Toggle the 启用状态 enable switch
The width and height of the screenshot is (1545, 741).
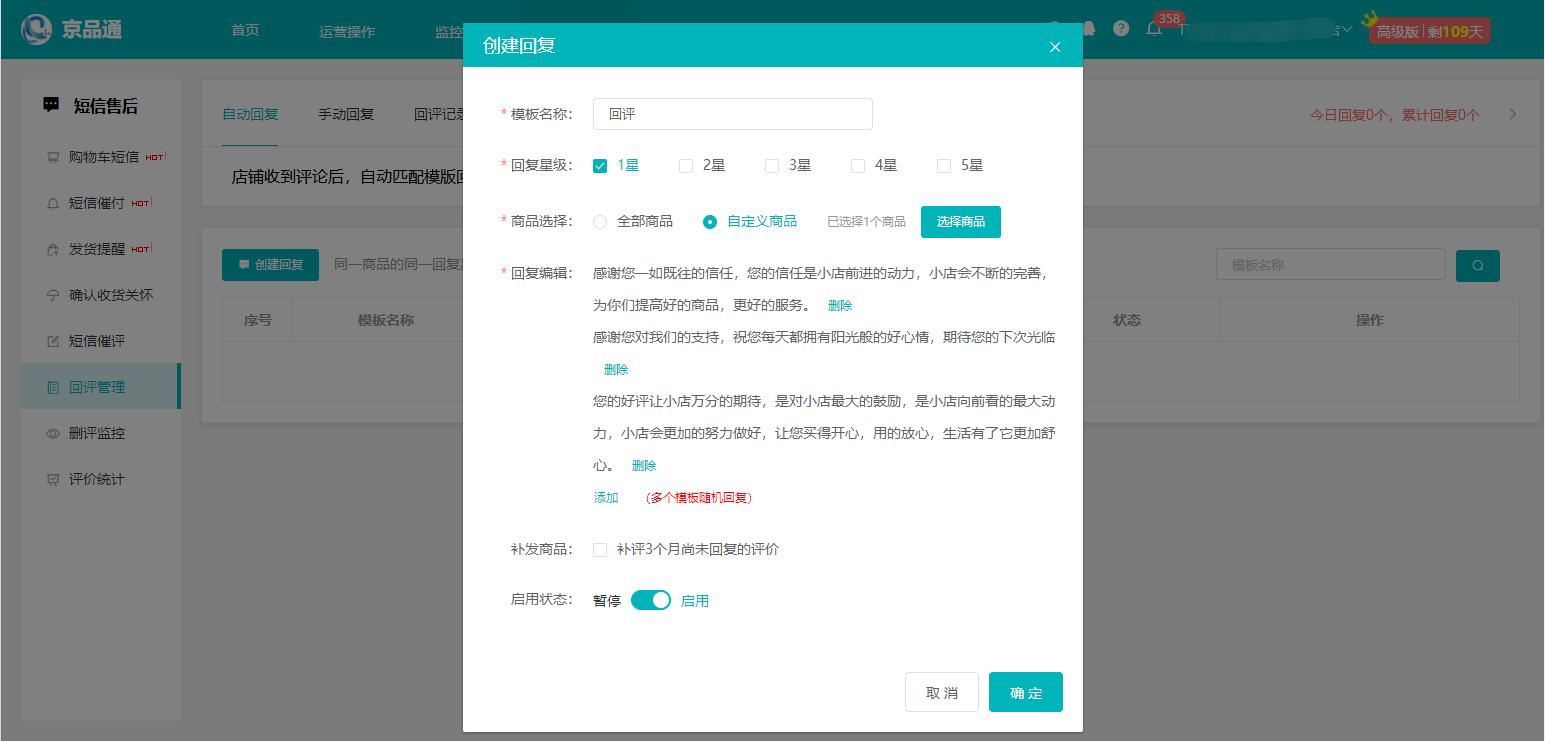(651, 600)
